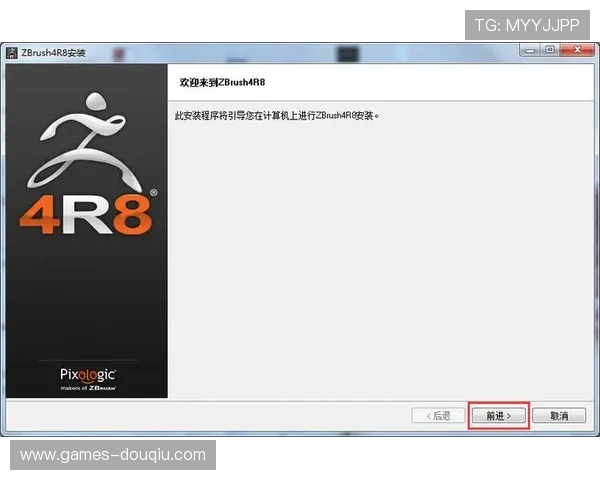Viewport: 600px width, 480px height.
Task: Maximize the installer window
Action: click(549, 50)
